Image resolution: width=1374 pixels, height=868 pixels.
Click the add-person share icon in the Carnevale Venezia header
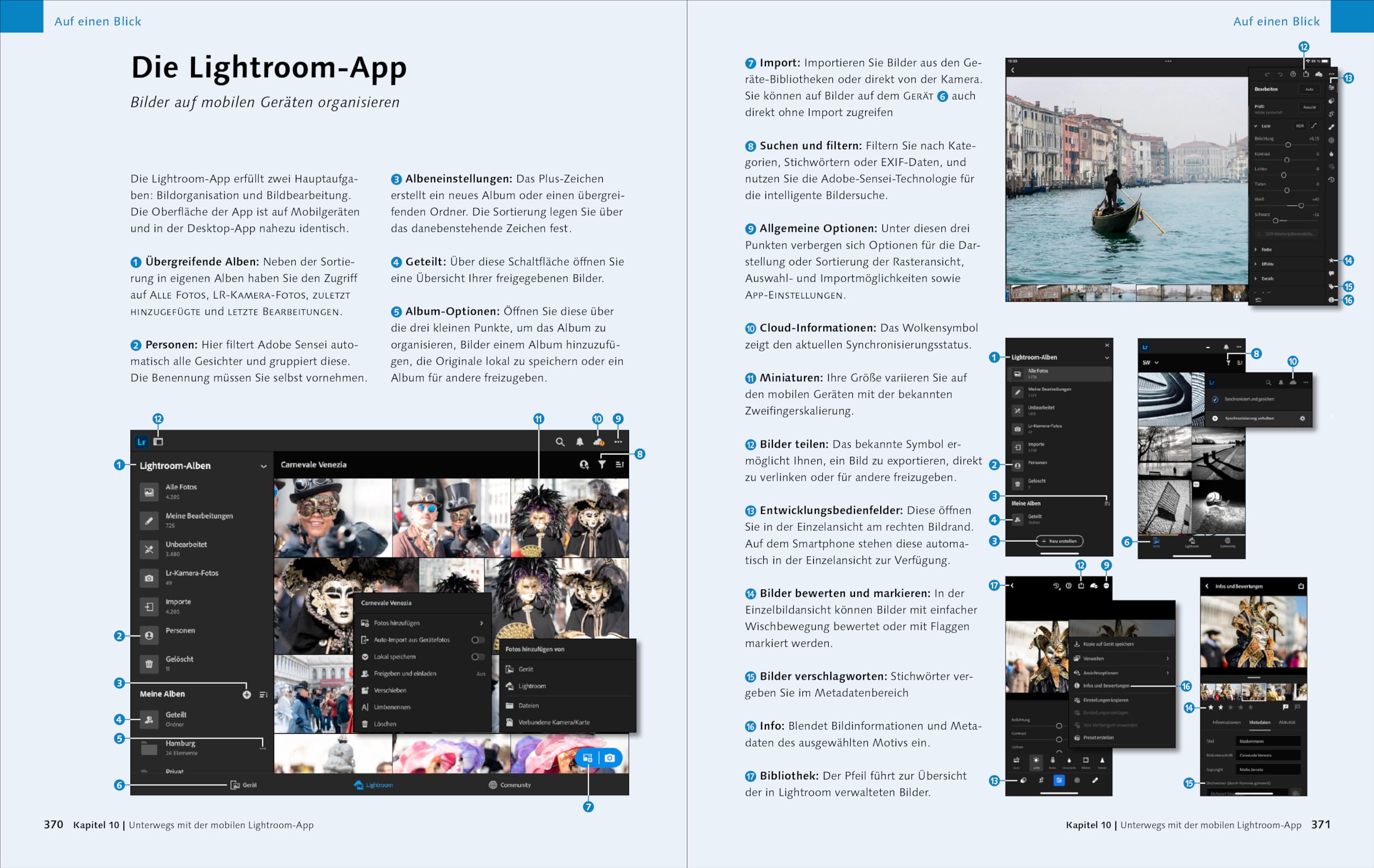(584, 465)
